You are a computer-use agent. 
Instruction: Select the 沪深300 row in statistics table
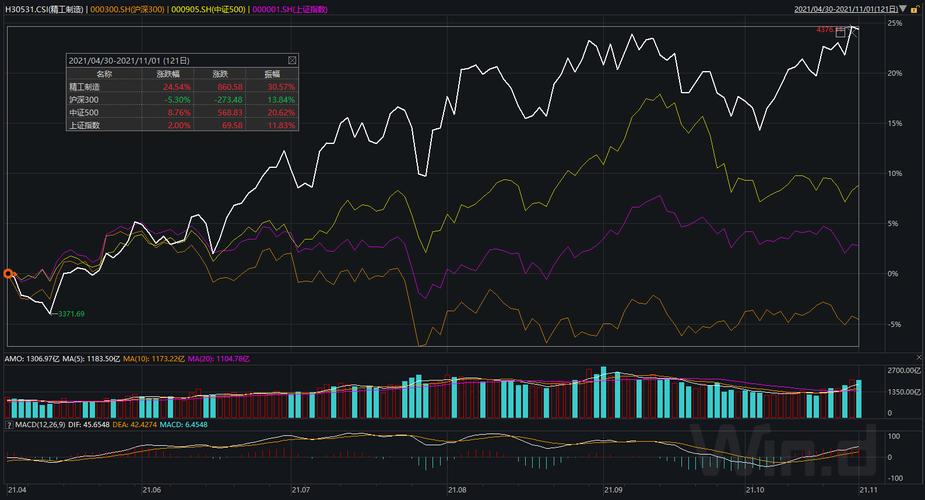182,100
